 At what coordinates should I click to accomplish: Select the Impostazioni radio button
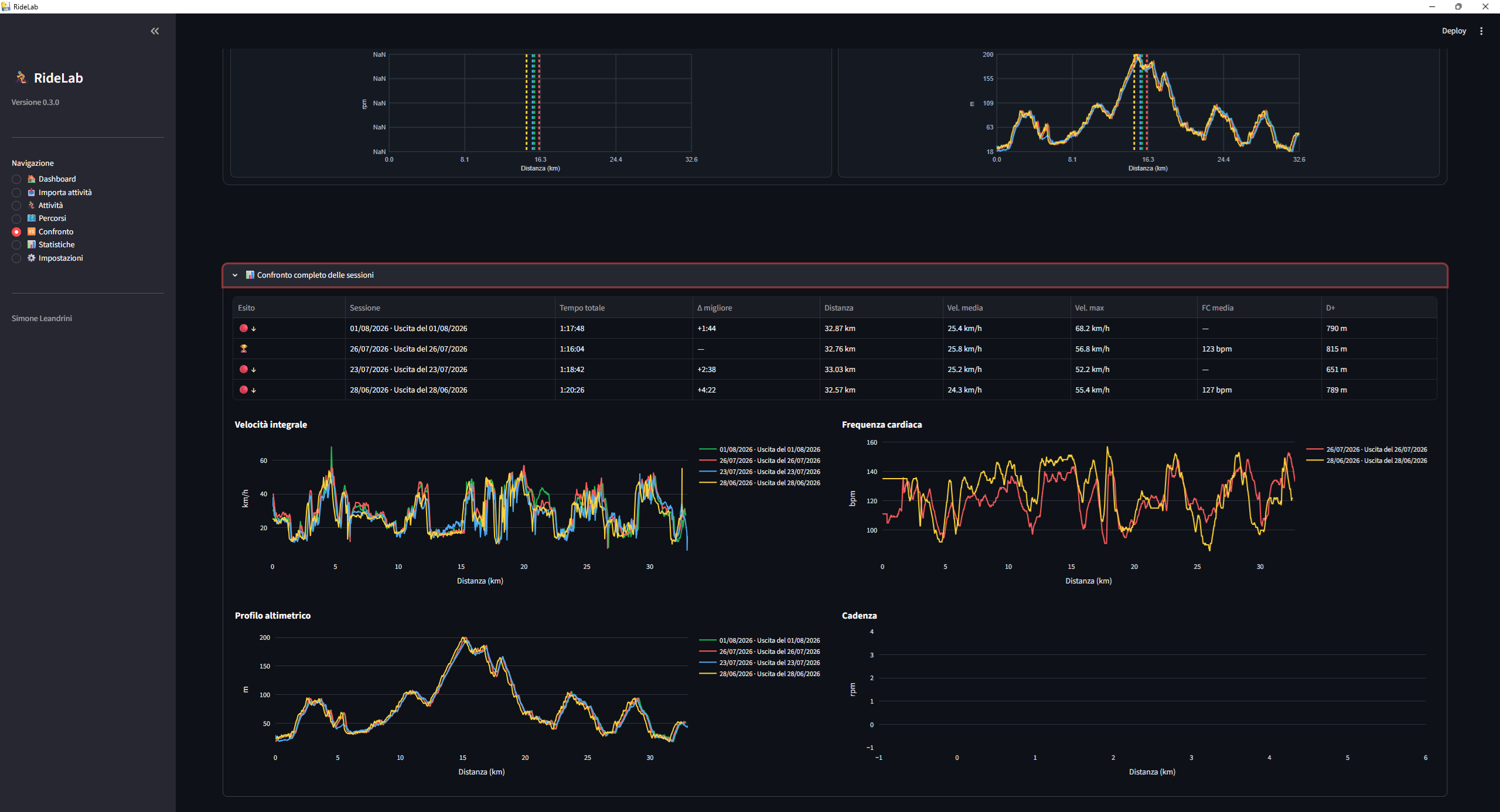(16, 258)
